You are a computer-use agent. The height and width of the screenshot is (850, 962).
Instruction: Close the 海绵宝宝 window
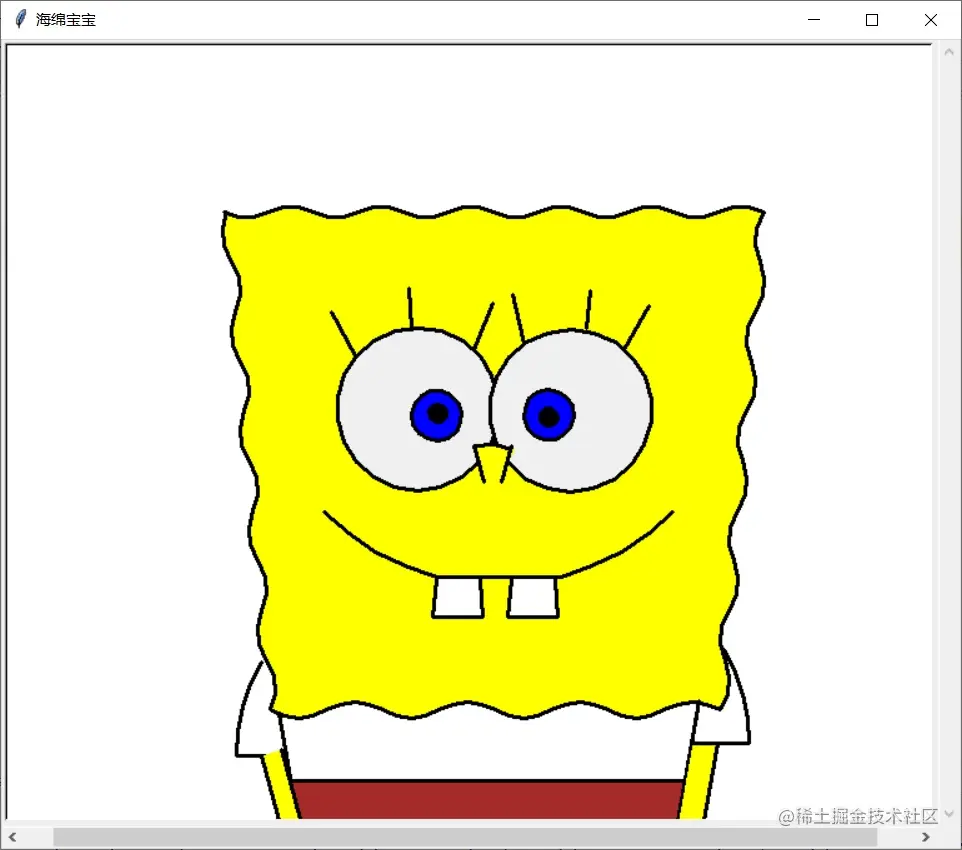click(929, 19)
